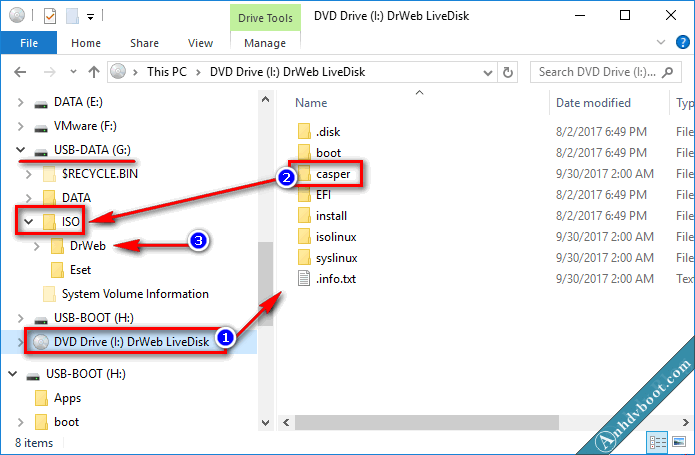Select the .info.txt text file icon

pyautogui.click(x=304, y=279)
